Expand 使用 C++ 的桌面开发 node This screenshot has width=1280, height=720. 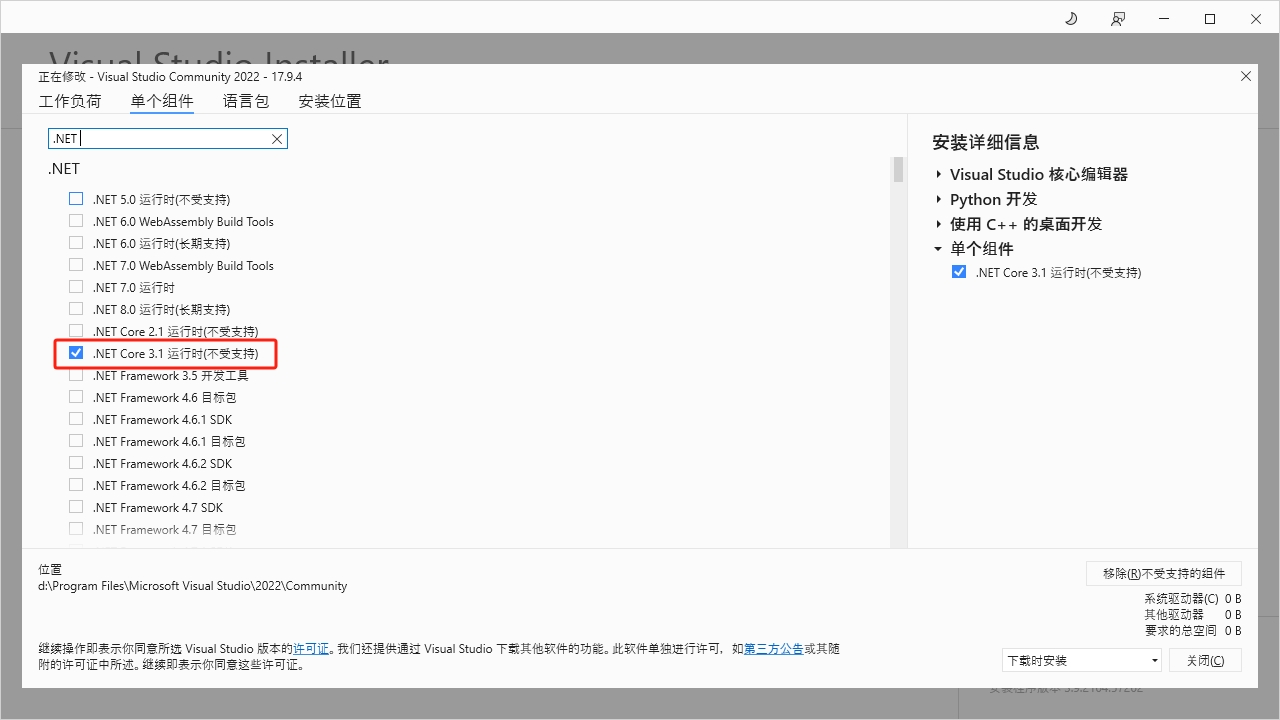[x=939, y=224]
